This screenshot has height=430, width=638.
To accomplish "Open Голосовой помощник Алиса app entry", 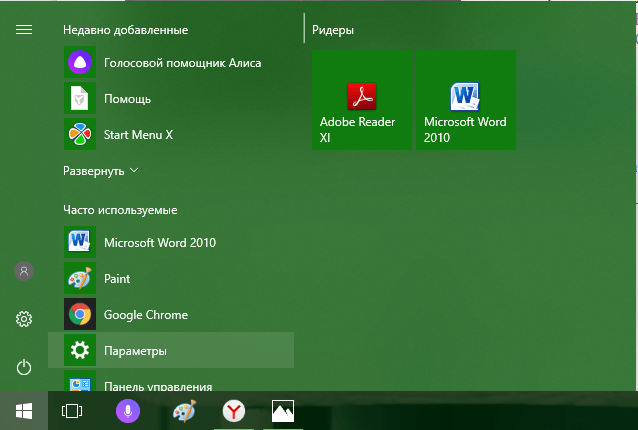I will pos(171,62).
